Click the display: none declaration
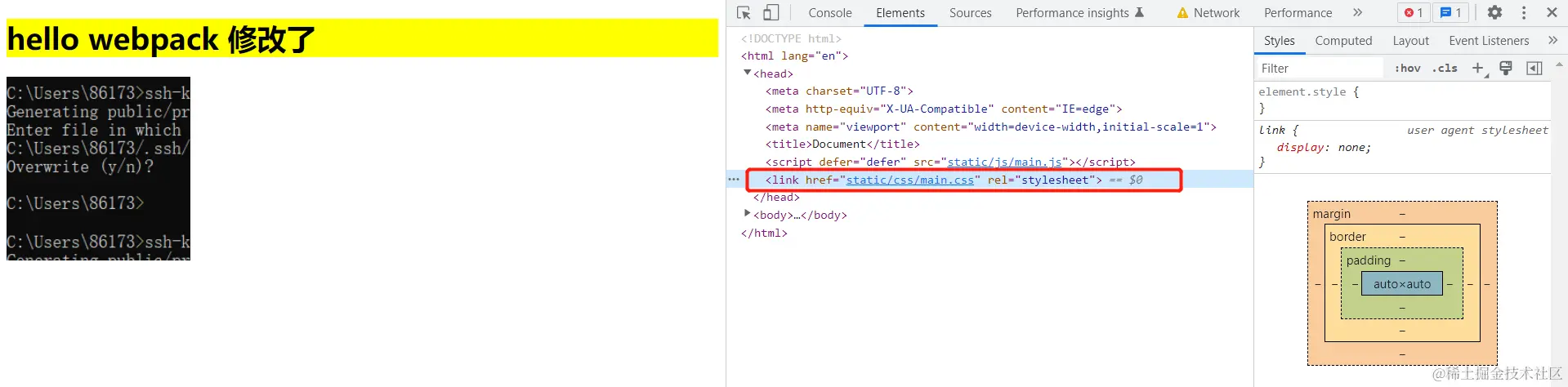This screenshot has height=387, width=1568. click(x=1324, y=148)
